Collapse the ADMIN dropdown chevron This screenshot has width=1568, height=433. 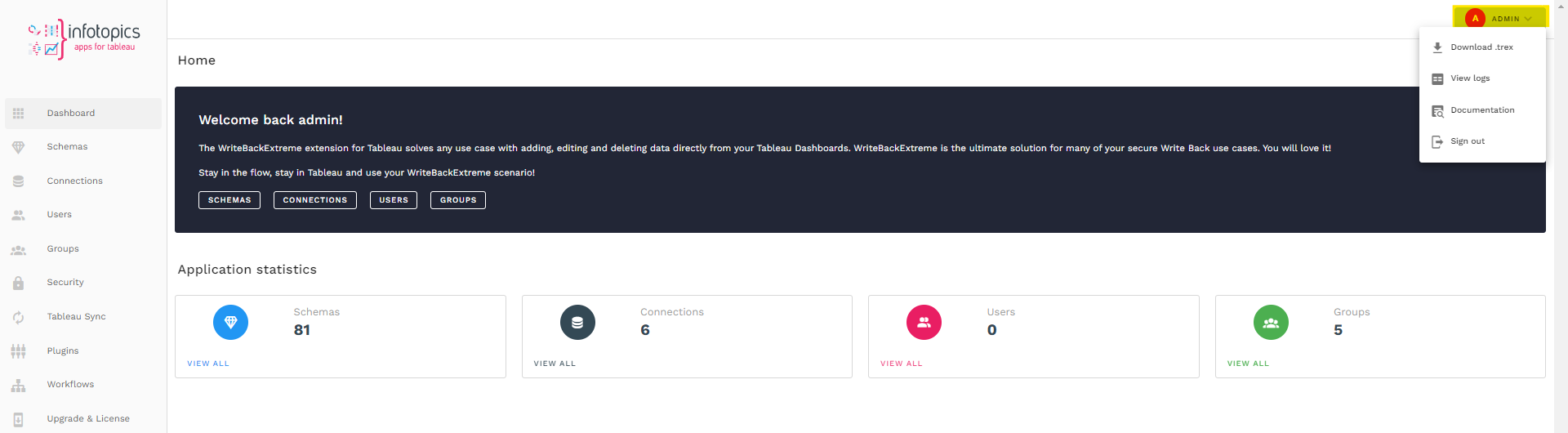[x=1528, y=19]
